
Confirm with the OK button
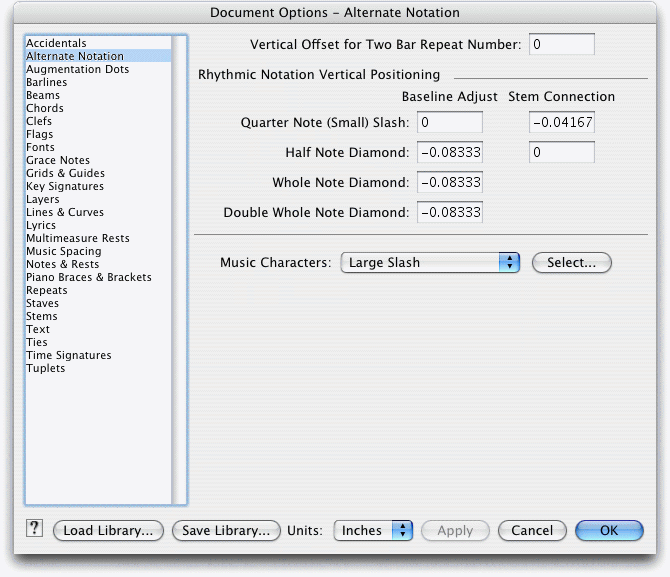[609, 530]
